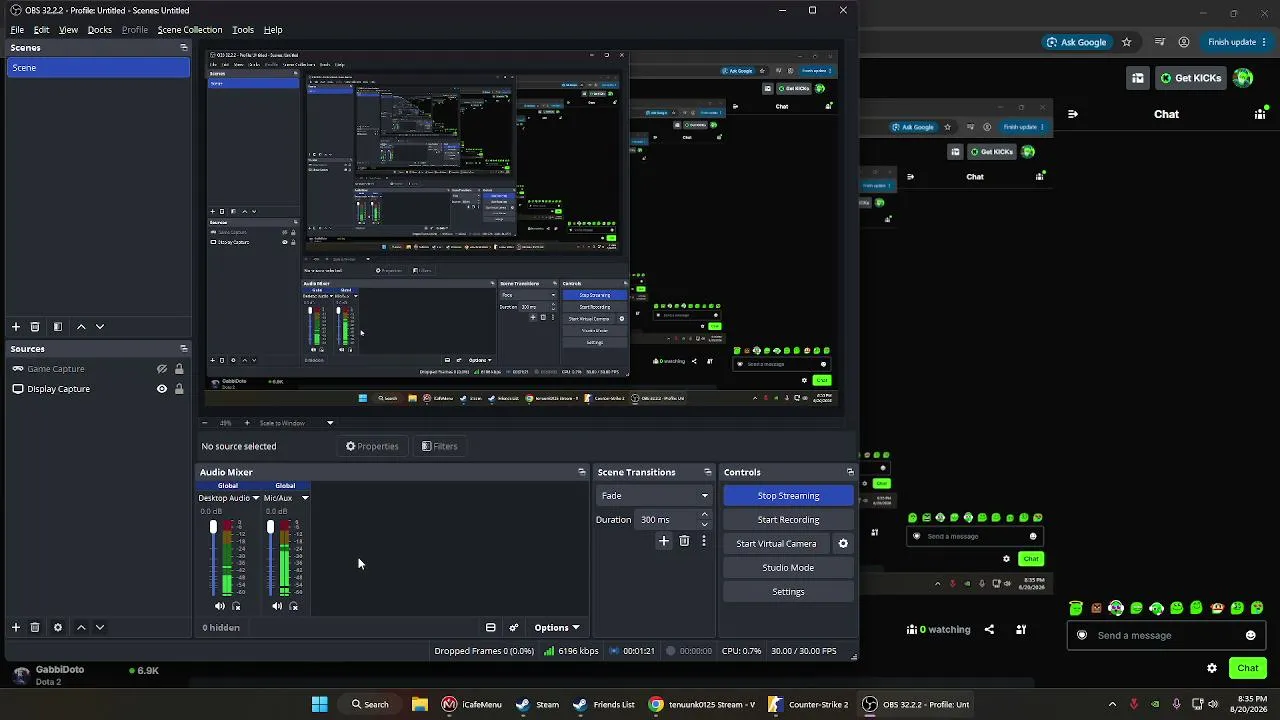1280x720 pixels.
Task: Click the Game Capture lock icon
Action: pyautogui.click(x=179, y=369)
